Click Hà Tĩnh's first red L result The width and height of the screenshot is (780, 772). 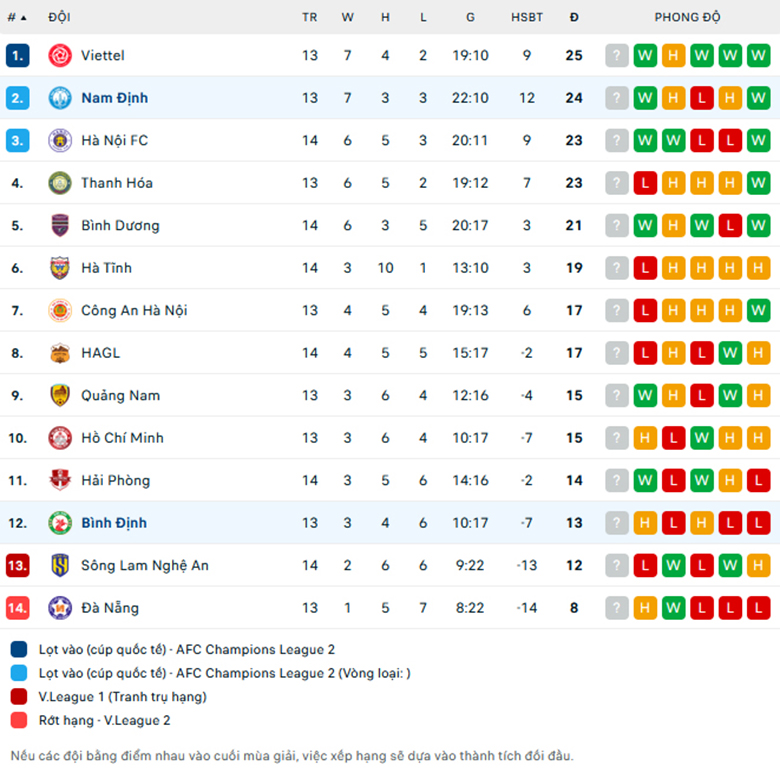tap(645, 268)
